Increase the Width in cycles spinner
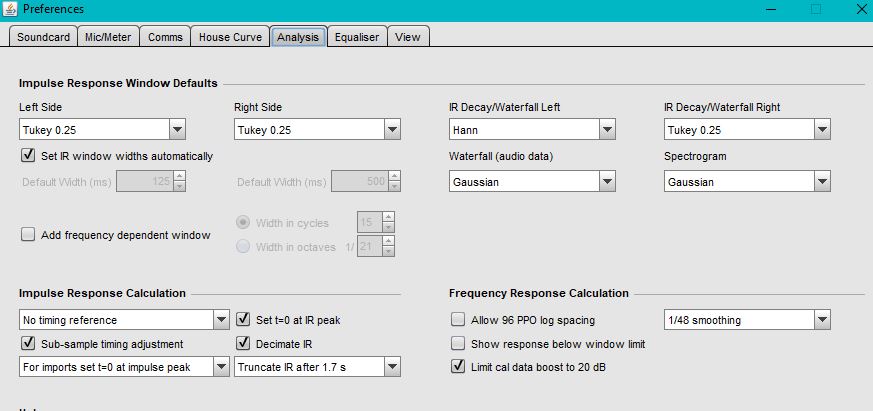Viewport: 873px width, 411px height. [x=389, y=217]
